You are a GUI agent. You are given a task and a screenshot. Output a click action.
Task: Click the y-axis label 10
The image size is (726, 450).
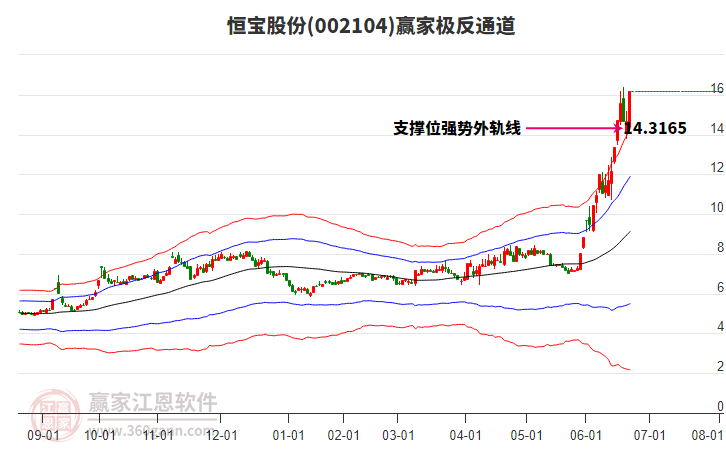pyautogui.click(x=717, y=207)
